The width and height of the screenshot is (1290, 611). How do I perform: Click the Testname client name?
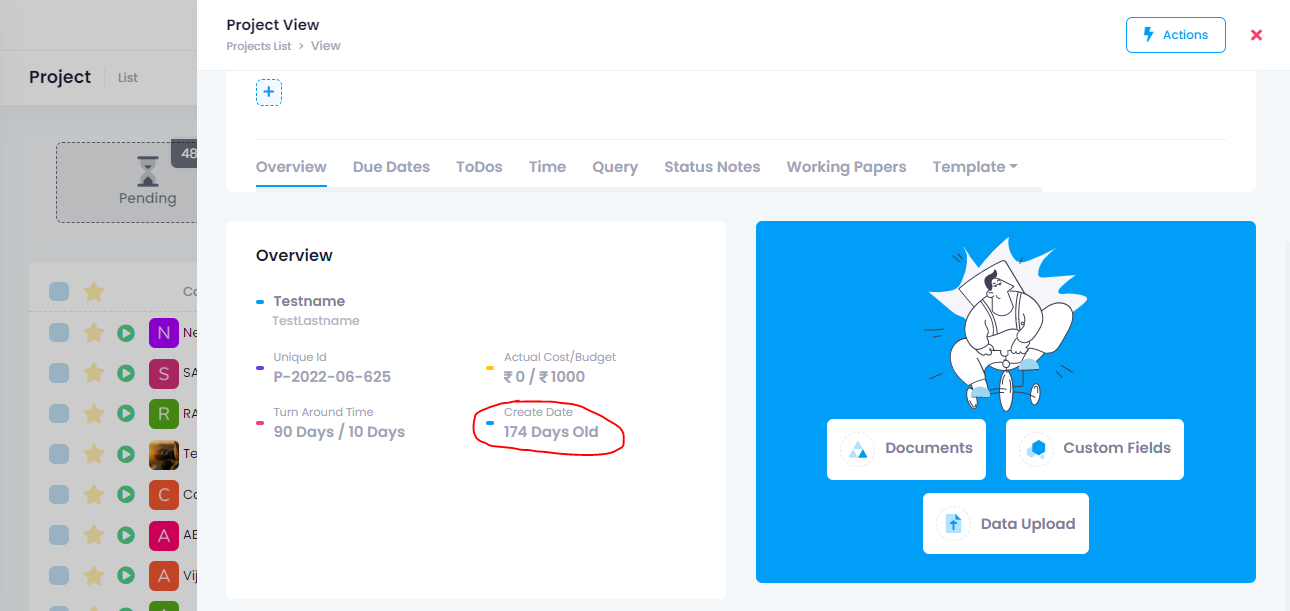(309, 301)
